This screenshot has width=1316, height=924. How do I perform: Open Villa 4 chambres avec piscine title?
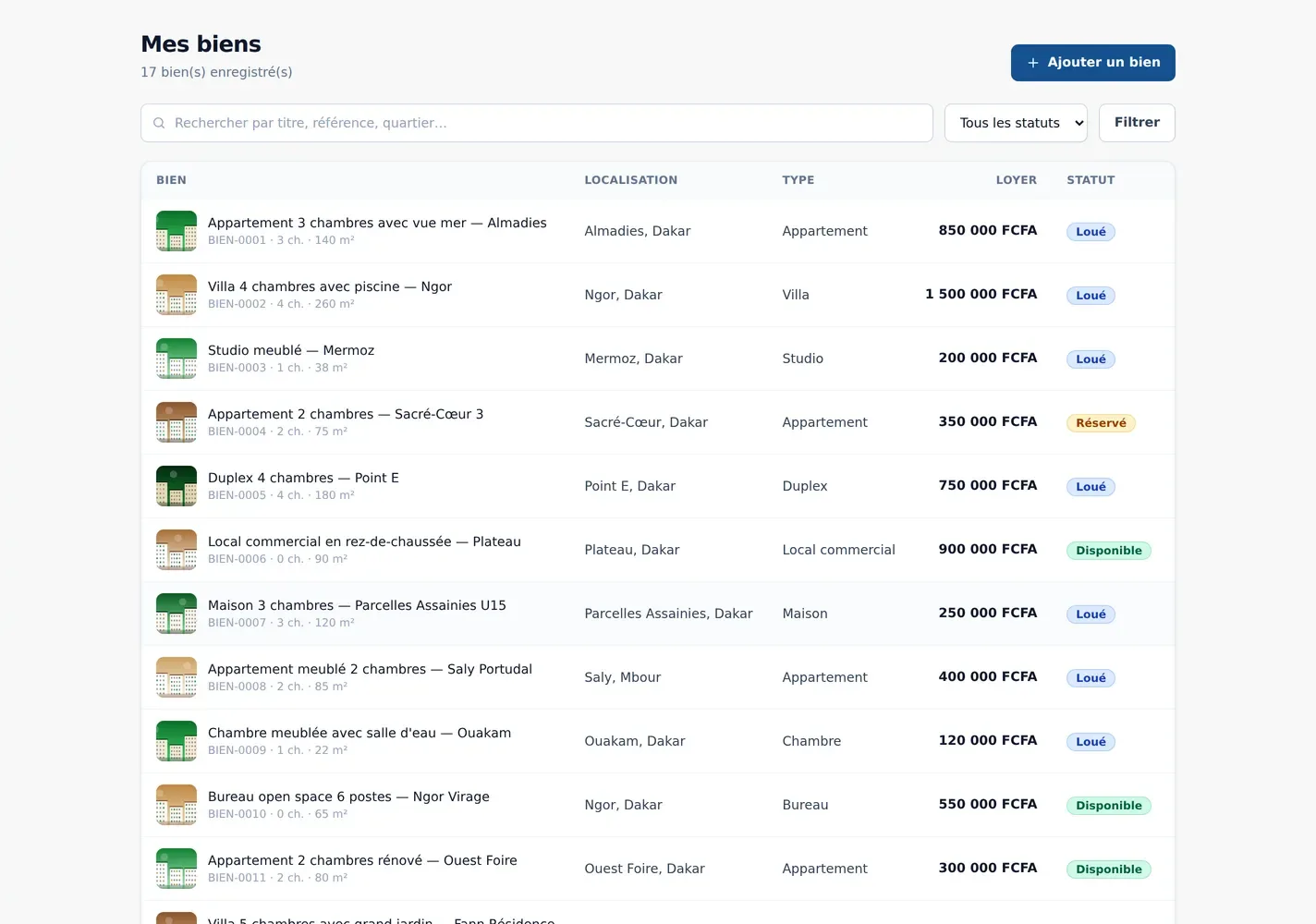click(x=330, y=286)
